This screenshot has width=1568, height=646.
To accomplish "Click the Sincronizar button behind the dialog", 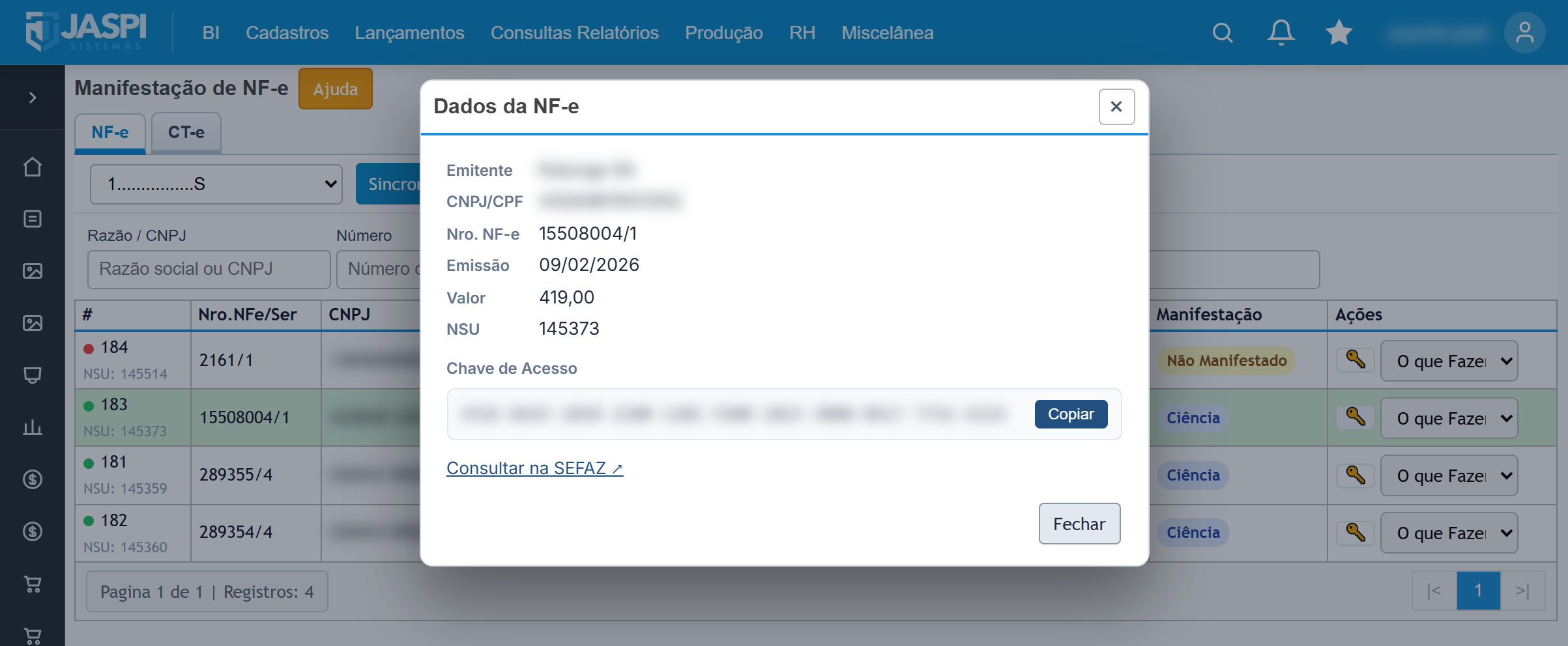I will (x=388, y=184).
